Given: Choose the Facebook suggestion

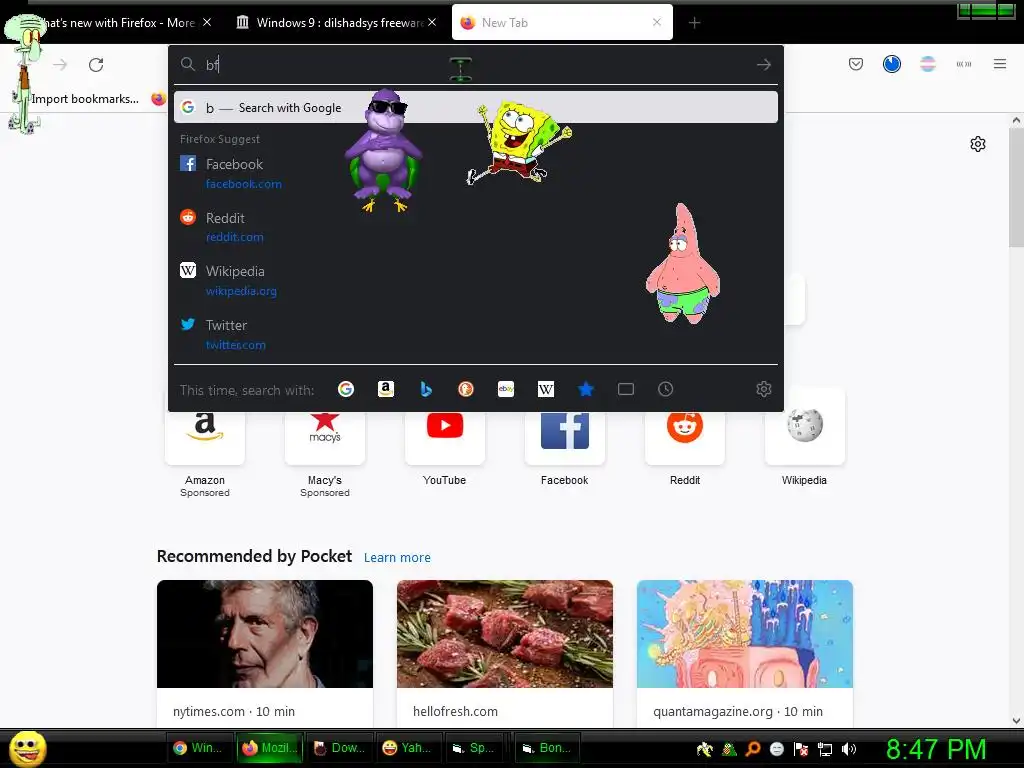Looking at the screenshot, I should coord(475,173).
